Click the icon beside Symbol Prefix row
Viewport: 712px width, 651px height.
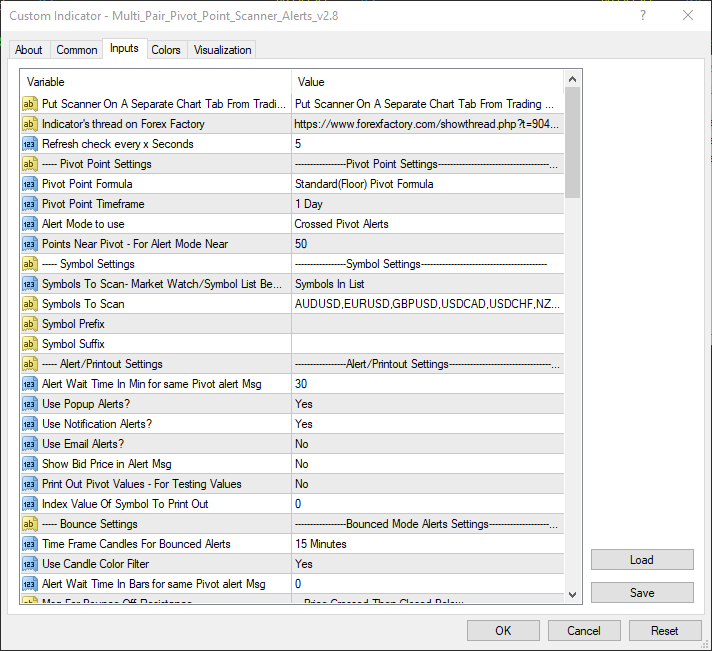[29, 324]
